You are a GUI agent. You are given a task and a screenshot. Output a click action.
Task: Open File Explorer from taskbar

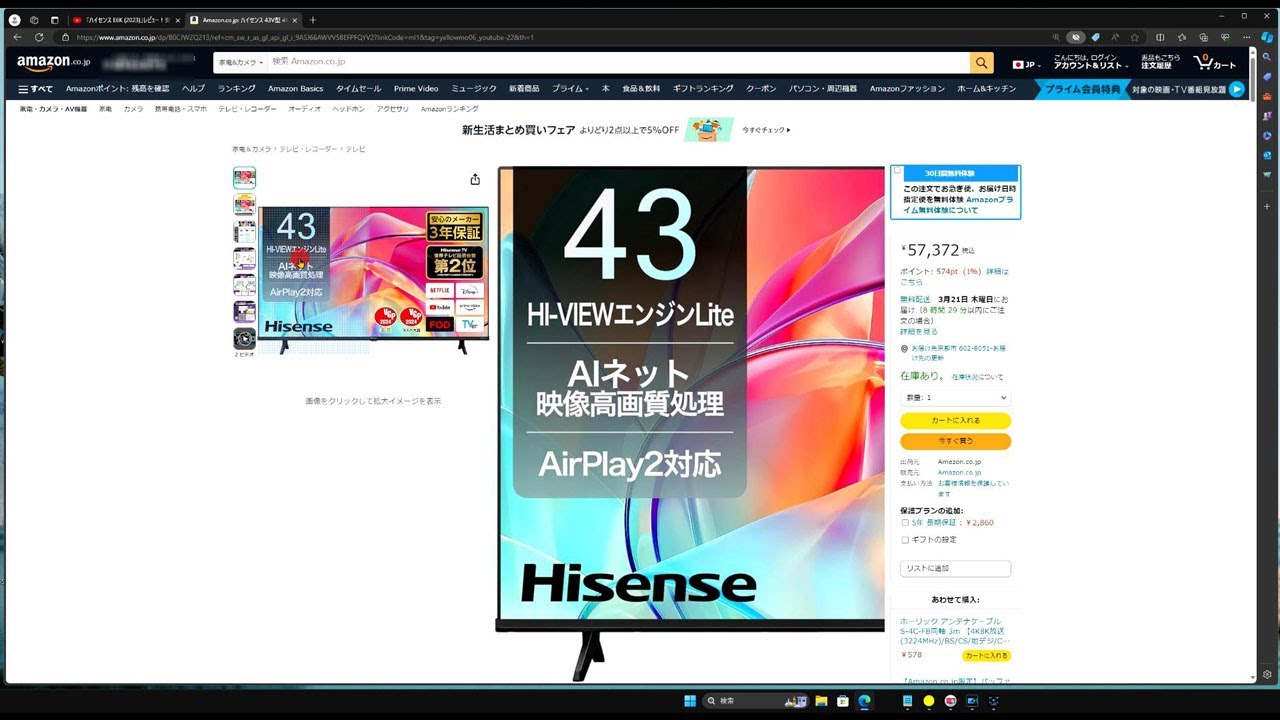820,701
